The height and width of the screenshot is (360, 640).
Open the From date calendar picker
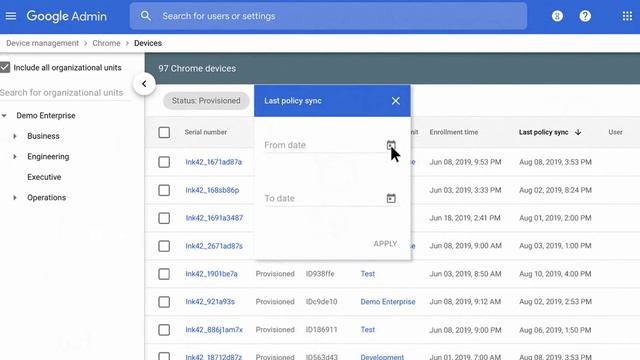pos(391,145)
